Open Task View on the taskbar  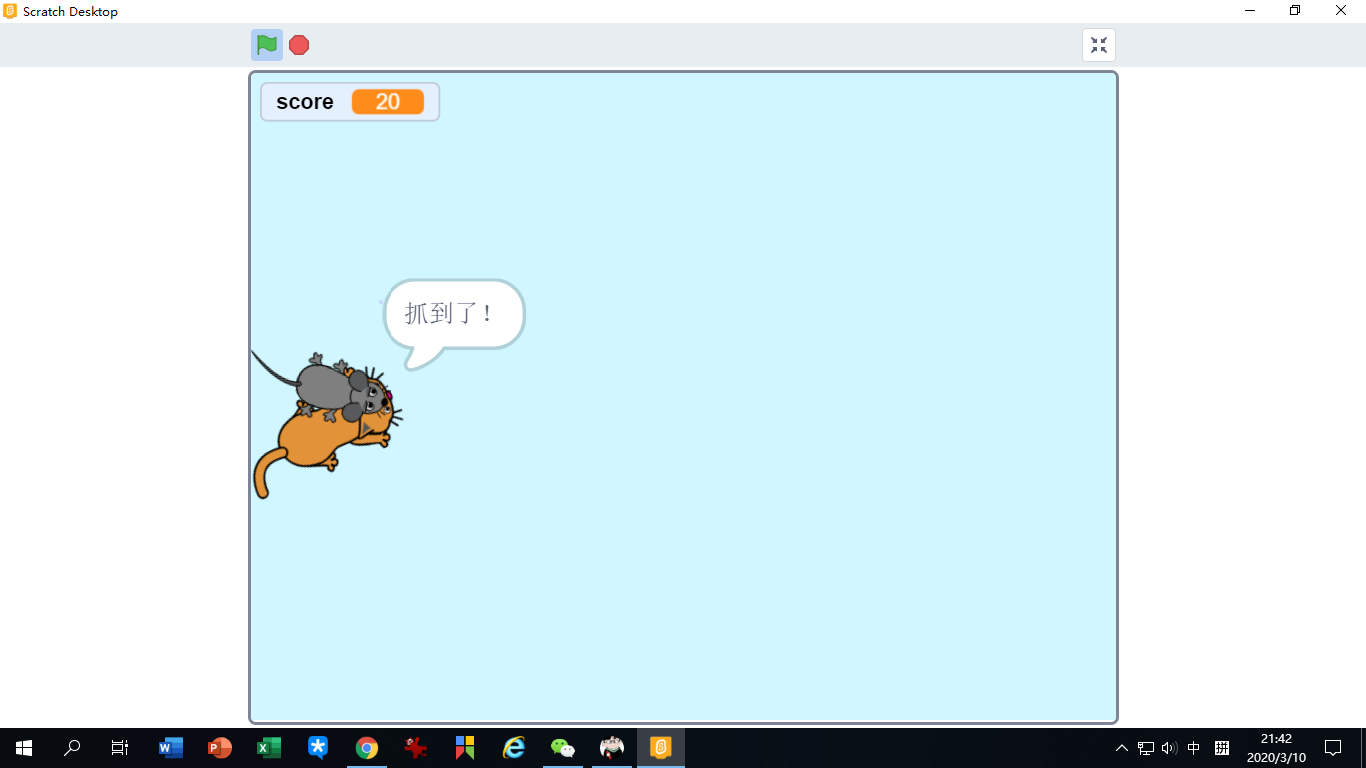click(120, 748)
